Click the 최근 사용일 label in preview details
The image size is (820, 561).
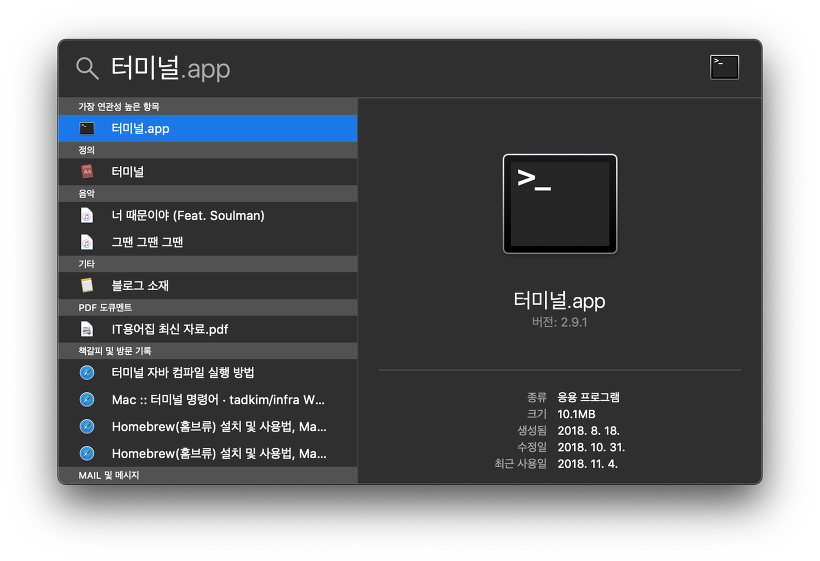coord(520,464)
